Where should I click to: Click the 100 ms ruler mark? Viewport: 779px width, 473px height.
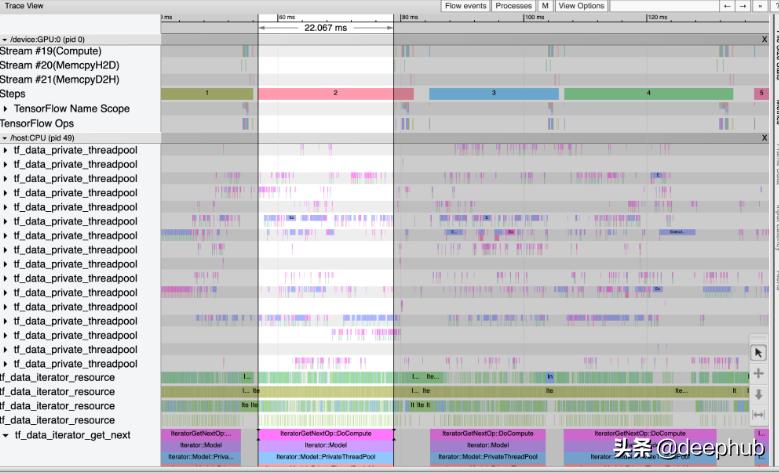point(535,17)
